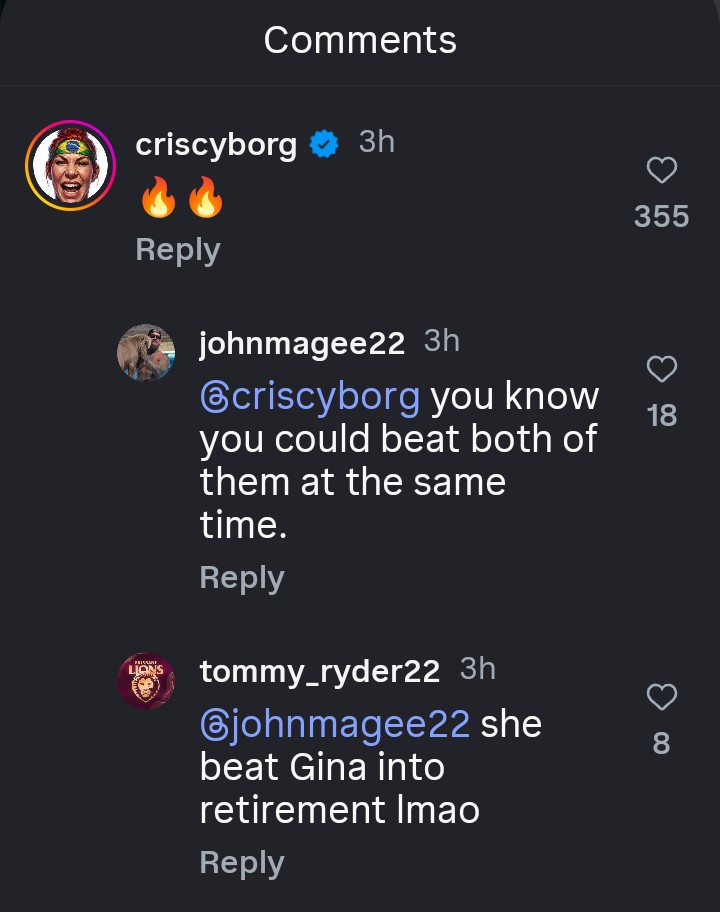The height and width of the screenshot is (912, 720).
Task: Click criscyborg's verified badge
Action: tap(323, 145)
